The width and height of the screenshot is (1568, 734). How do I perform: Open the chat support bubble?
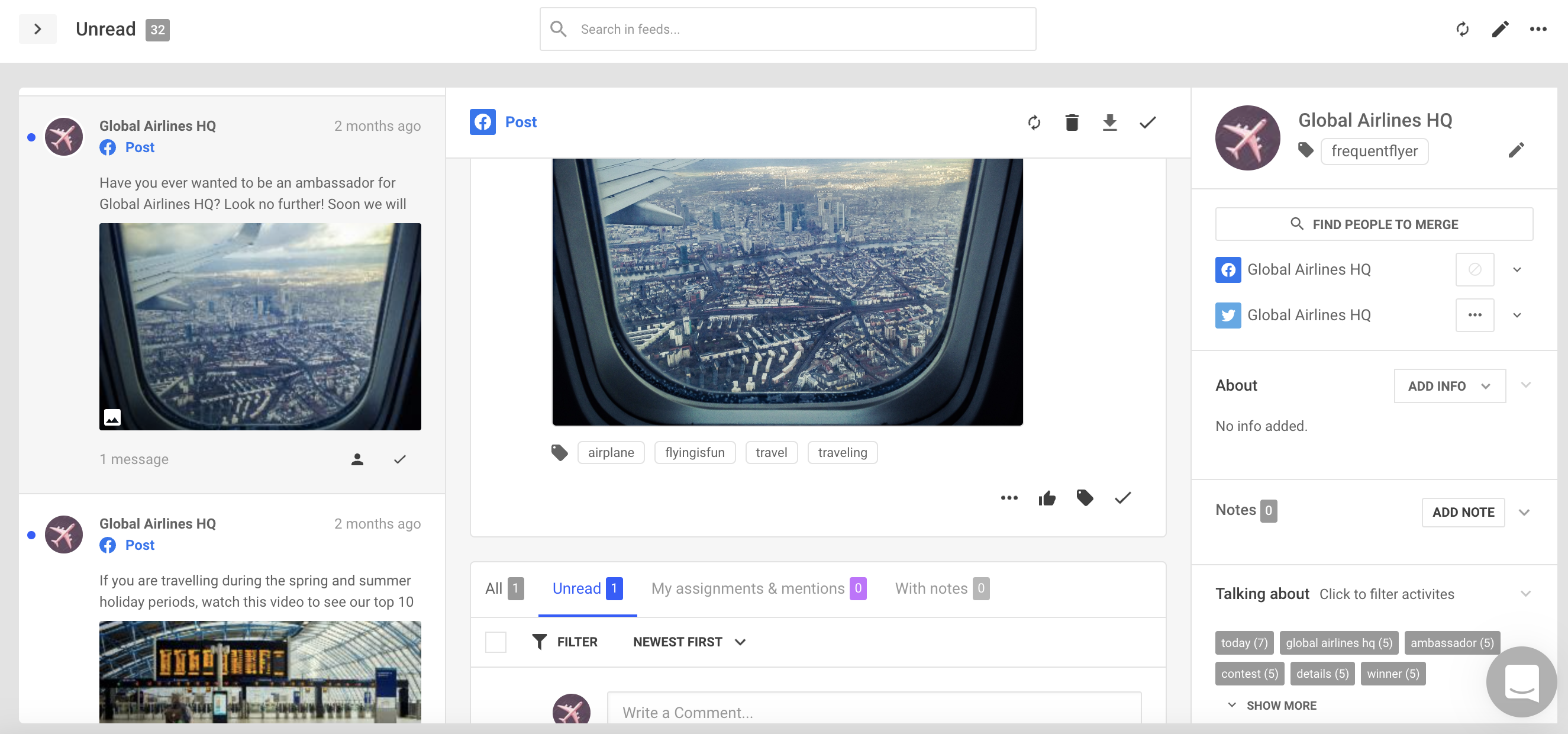pos(1521,681)
